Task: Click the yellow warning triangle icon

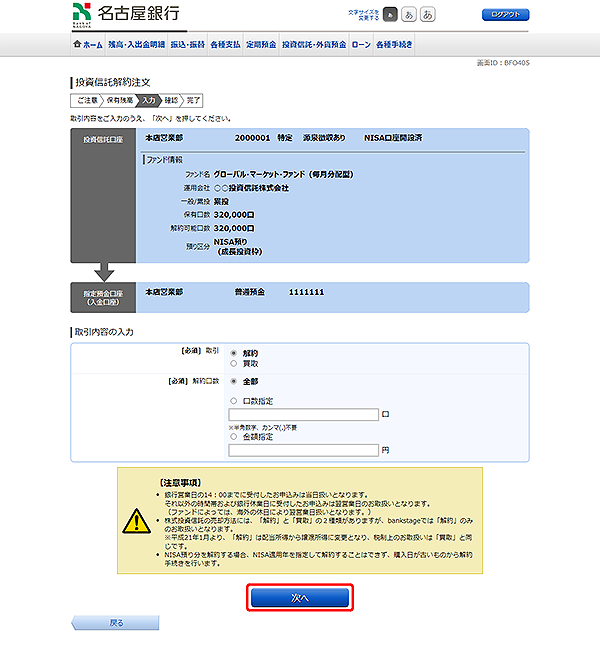Action: coord(137,521)
